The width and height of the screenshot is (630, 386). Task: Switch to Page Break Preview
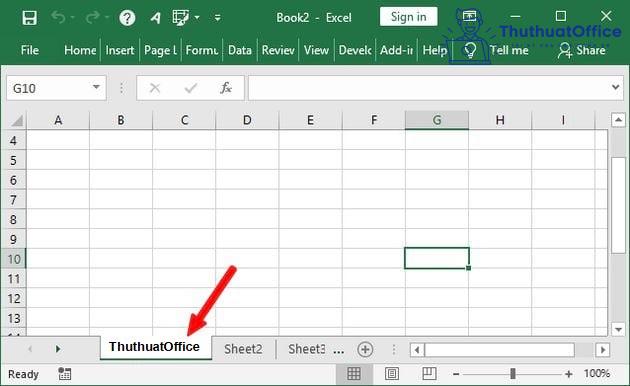click(x=430, y=374)
